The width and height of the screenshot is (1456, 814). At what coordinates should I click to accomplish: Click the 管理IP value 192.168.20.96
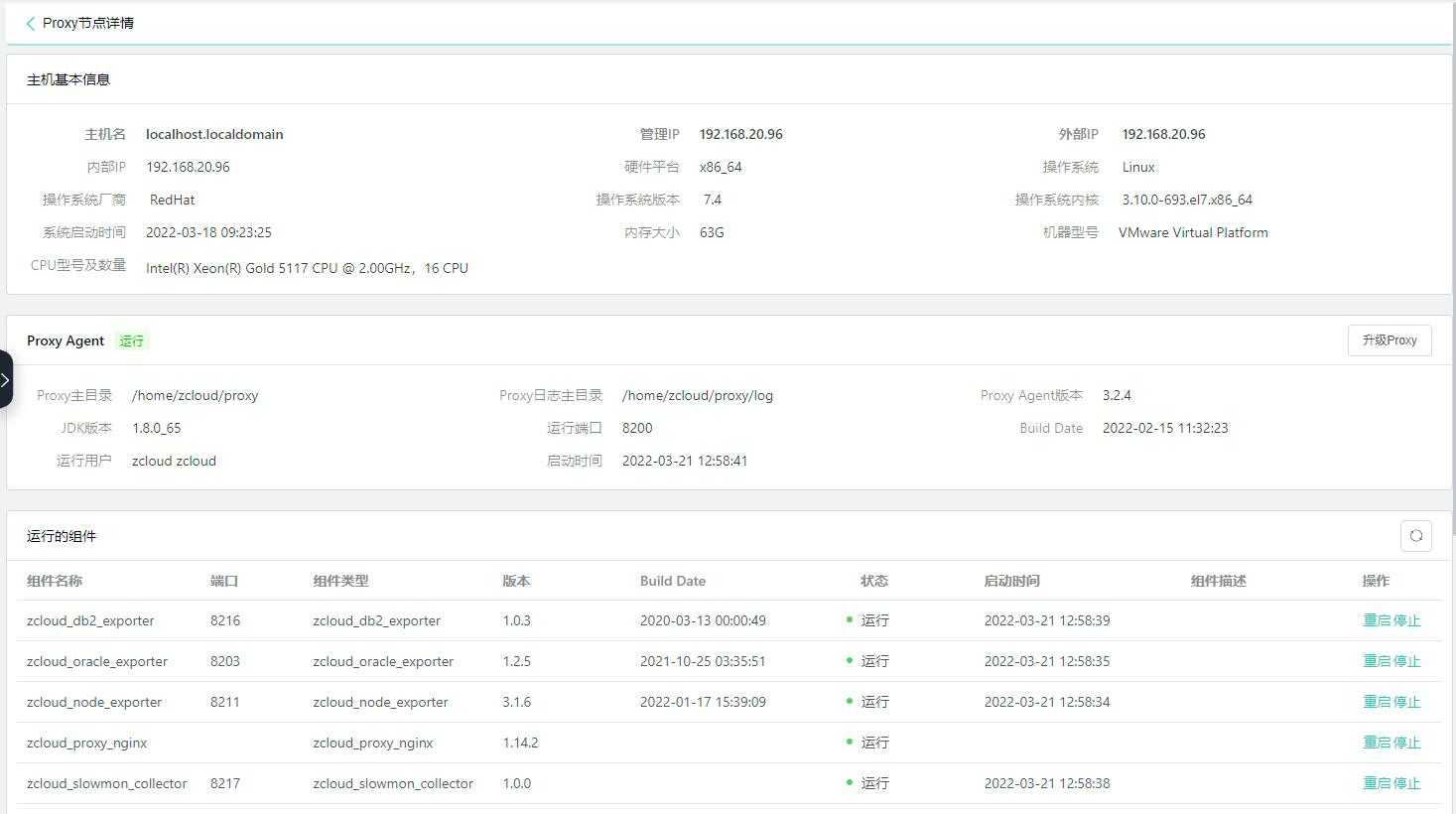741,134
